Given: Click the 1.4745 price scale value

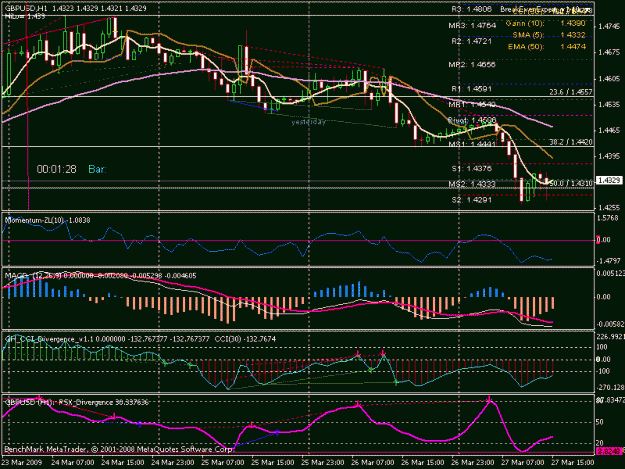Looking at the screenshot, I should click(x=609, y=27).
